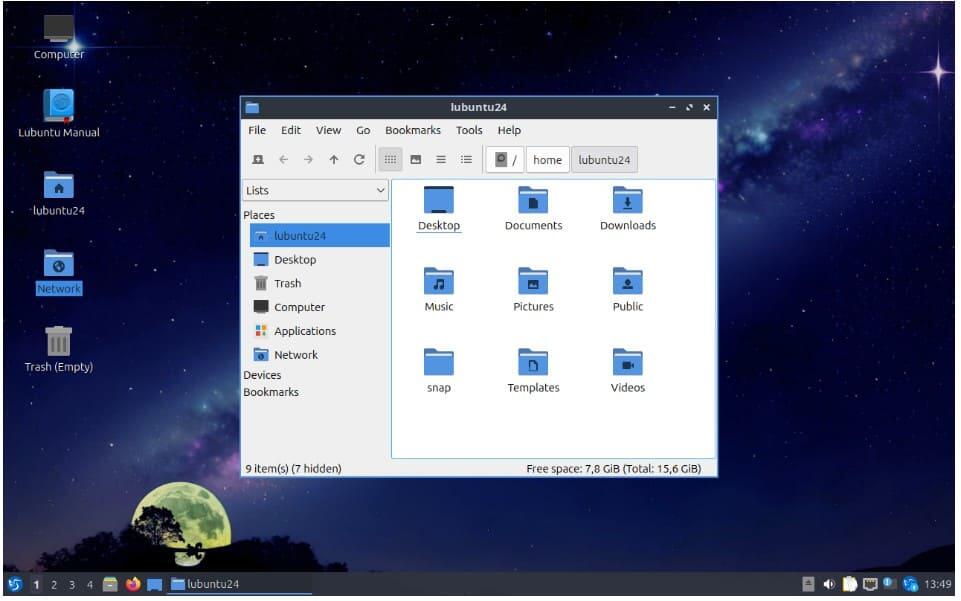Open the Tools menu

(x=469, y=130)
